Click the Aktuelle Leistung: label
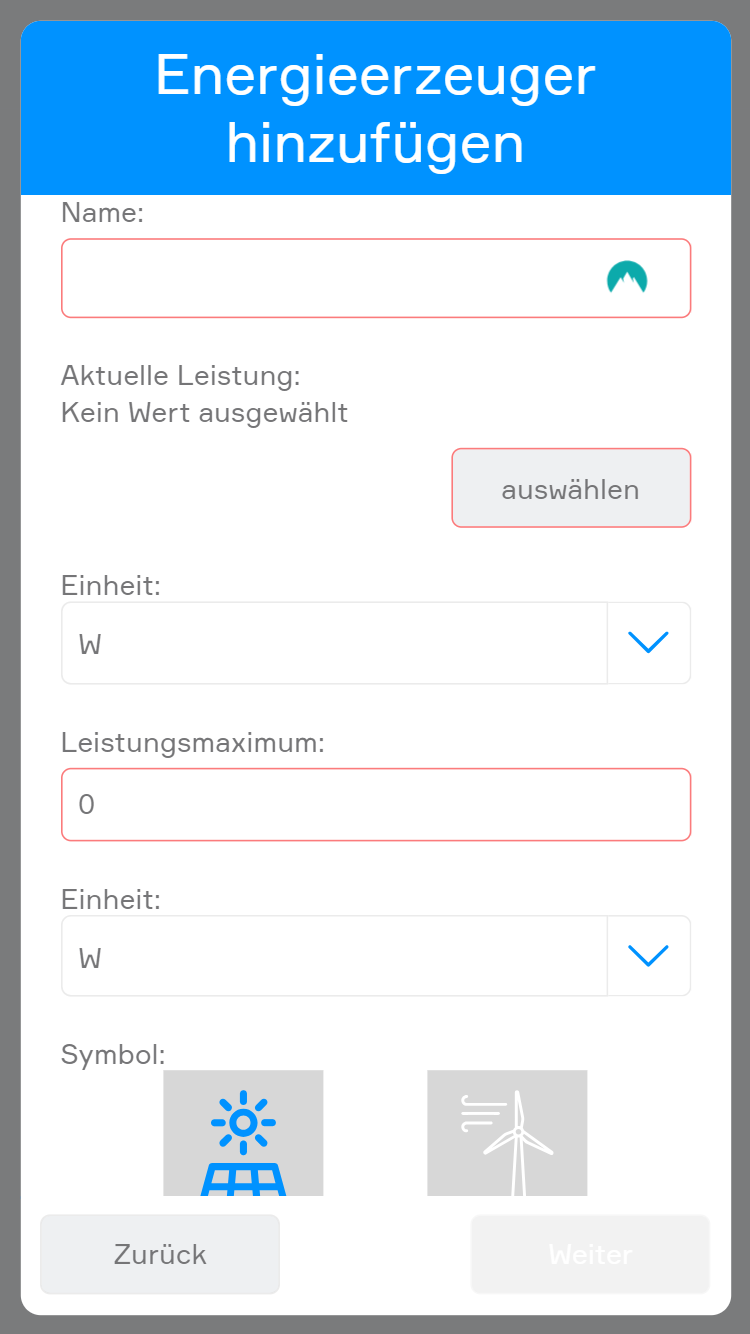750x1334 pixels. 181,376
